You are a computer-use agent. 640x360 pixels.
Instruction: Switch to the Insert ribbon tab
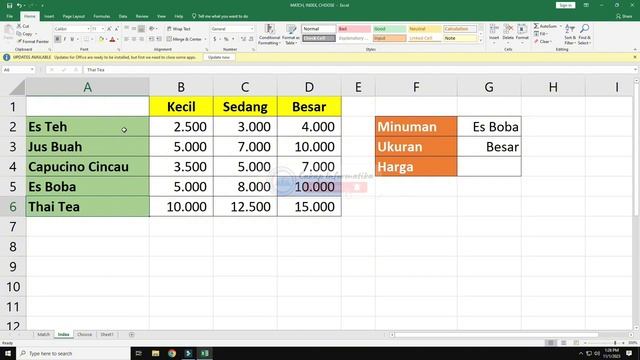click(49, 16)
